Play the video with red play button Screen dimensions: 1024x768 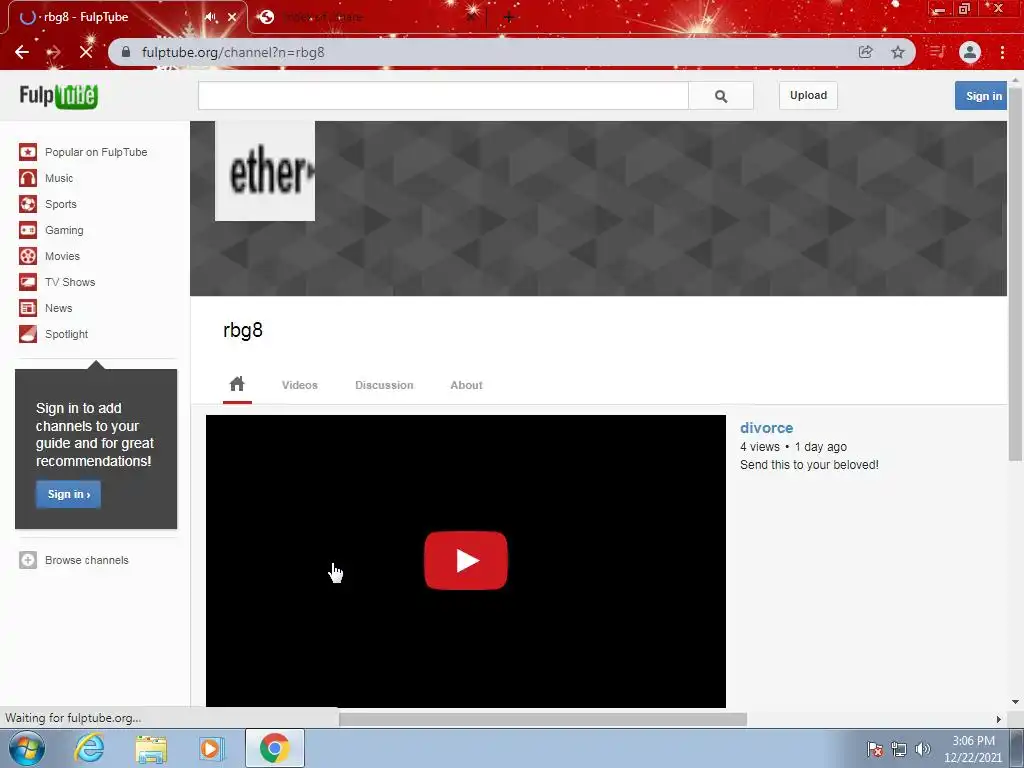(466, 560)
